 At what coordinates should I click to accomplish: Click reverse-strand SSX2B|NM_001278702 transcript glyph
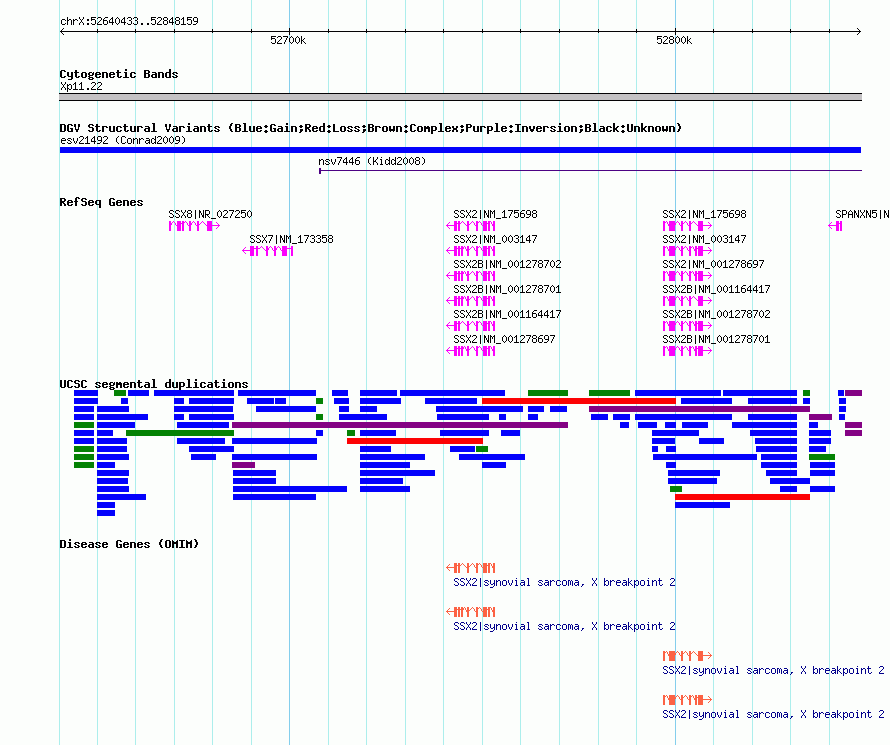click(471, 276)
